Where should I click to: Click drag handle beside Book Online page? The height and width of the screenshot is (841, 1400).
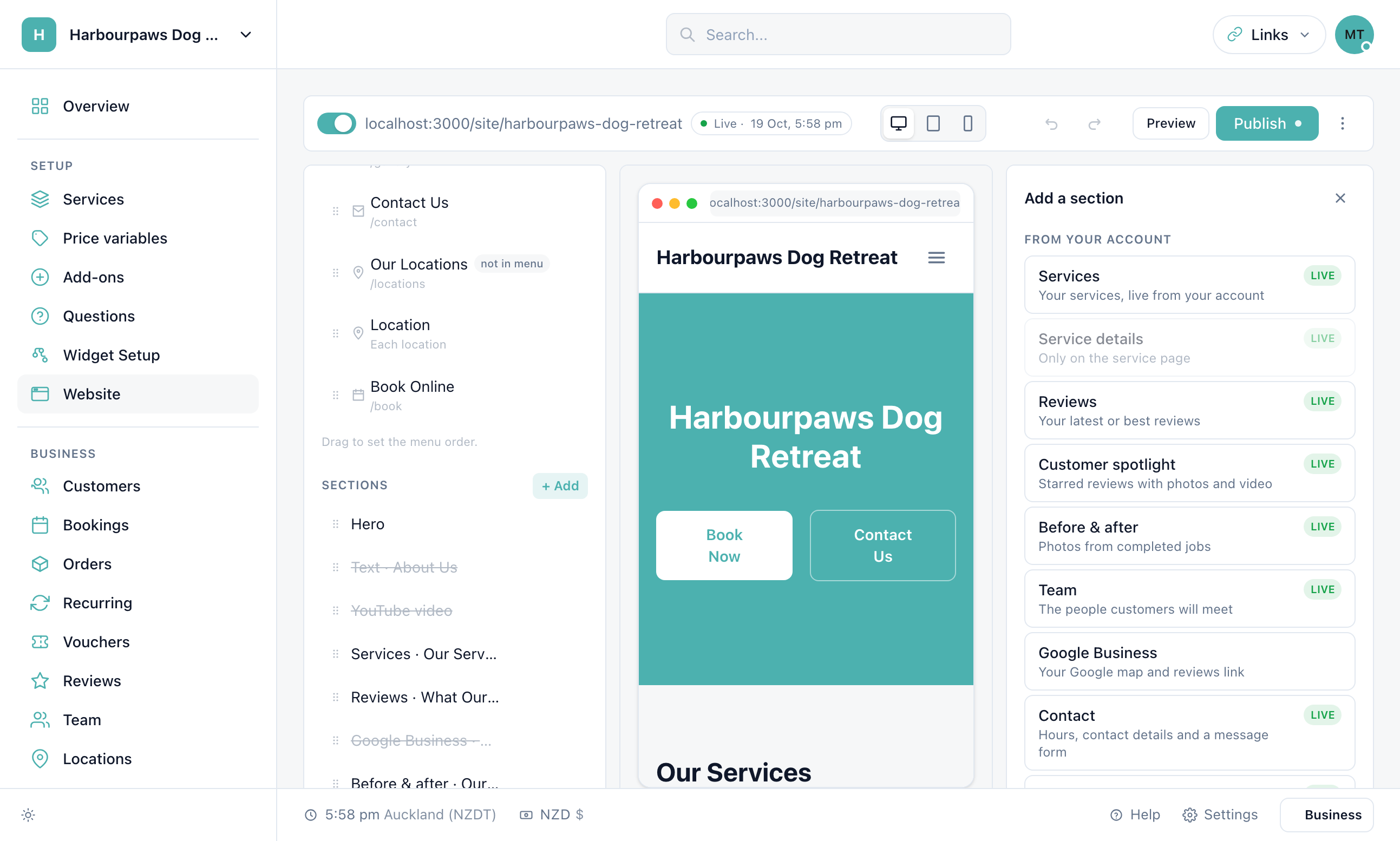tap(336, 395)
